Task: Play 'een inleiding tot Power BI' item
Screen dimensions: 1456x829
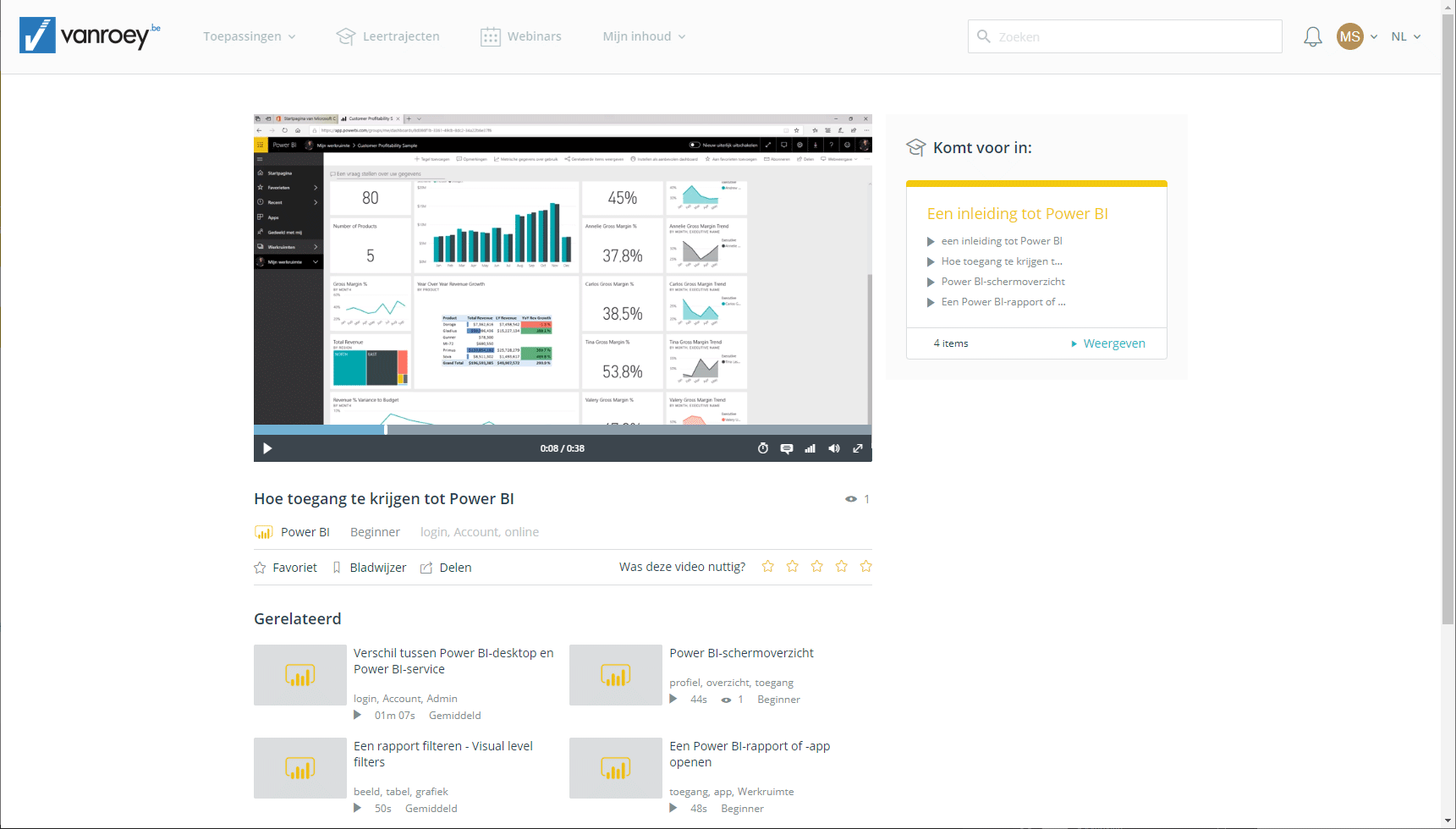Action: click(995, 241)
